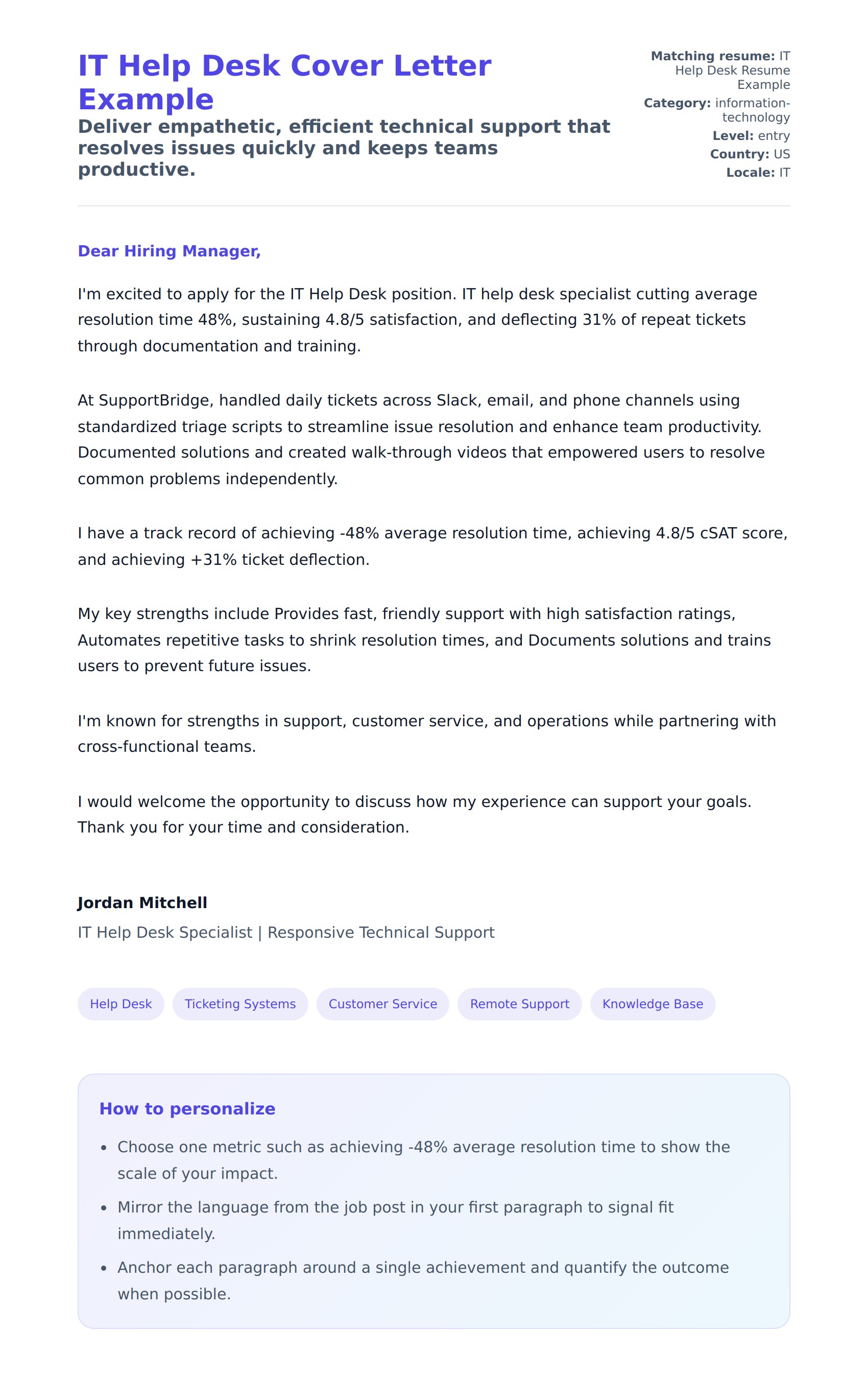868x1378 pixels.
Task: Click the Knowledge Base tag
Action: point(653,1004)
